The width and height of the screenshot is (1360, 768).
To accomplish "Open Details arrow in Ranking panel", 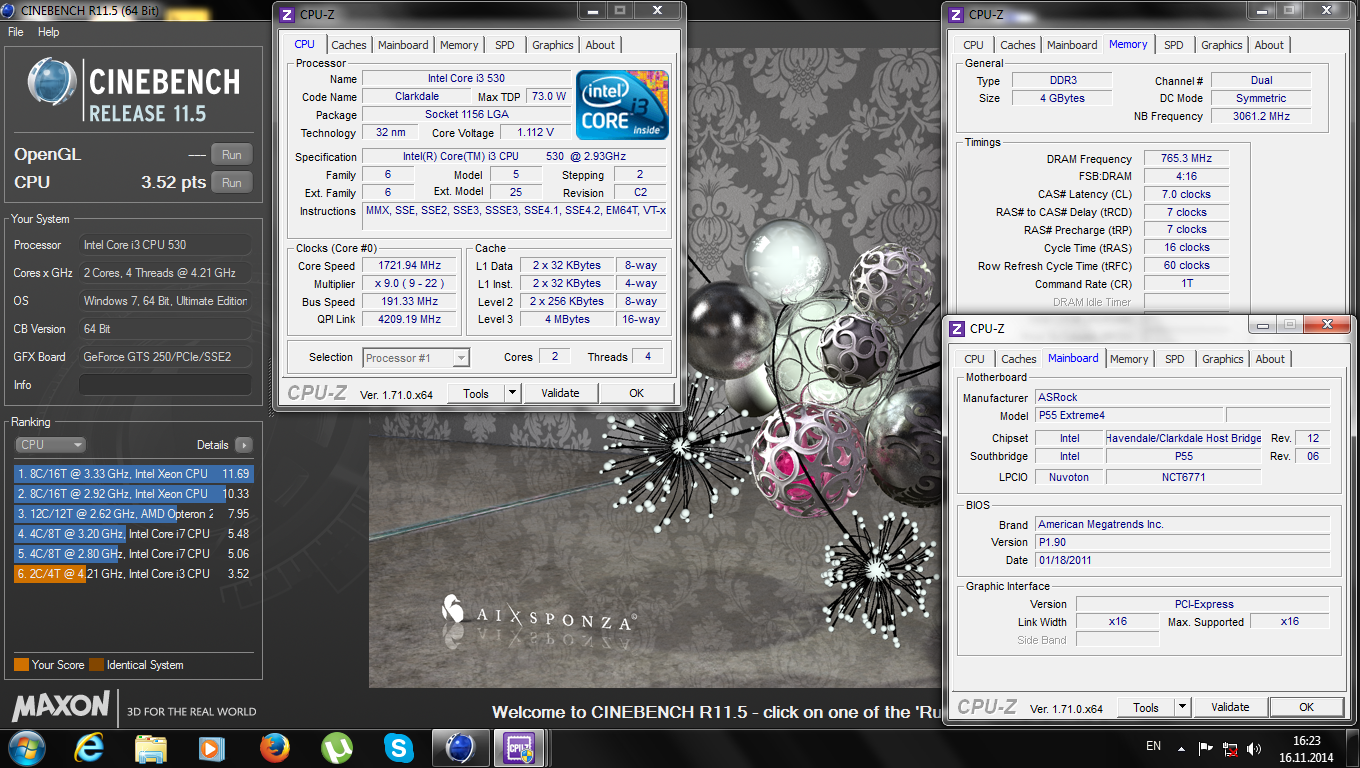I will [243, 445].
